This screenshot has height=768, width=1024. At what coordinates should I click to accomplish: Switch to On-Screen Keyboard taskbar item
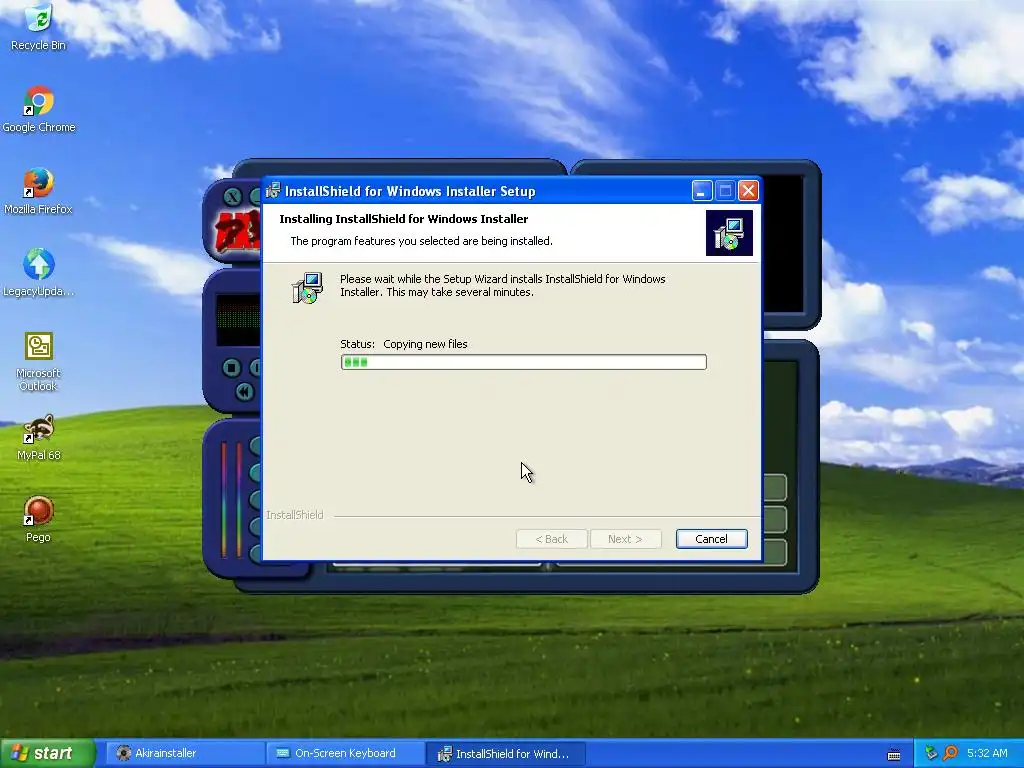pos(345,753)
